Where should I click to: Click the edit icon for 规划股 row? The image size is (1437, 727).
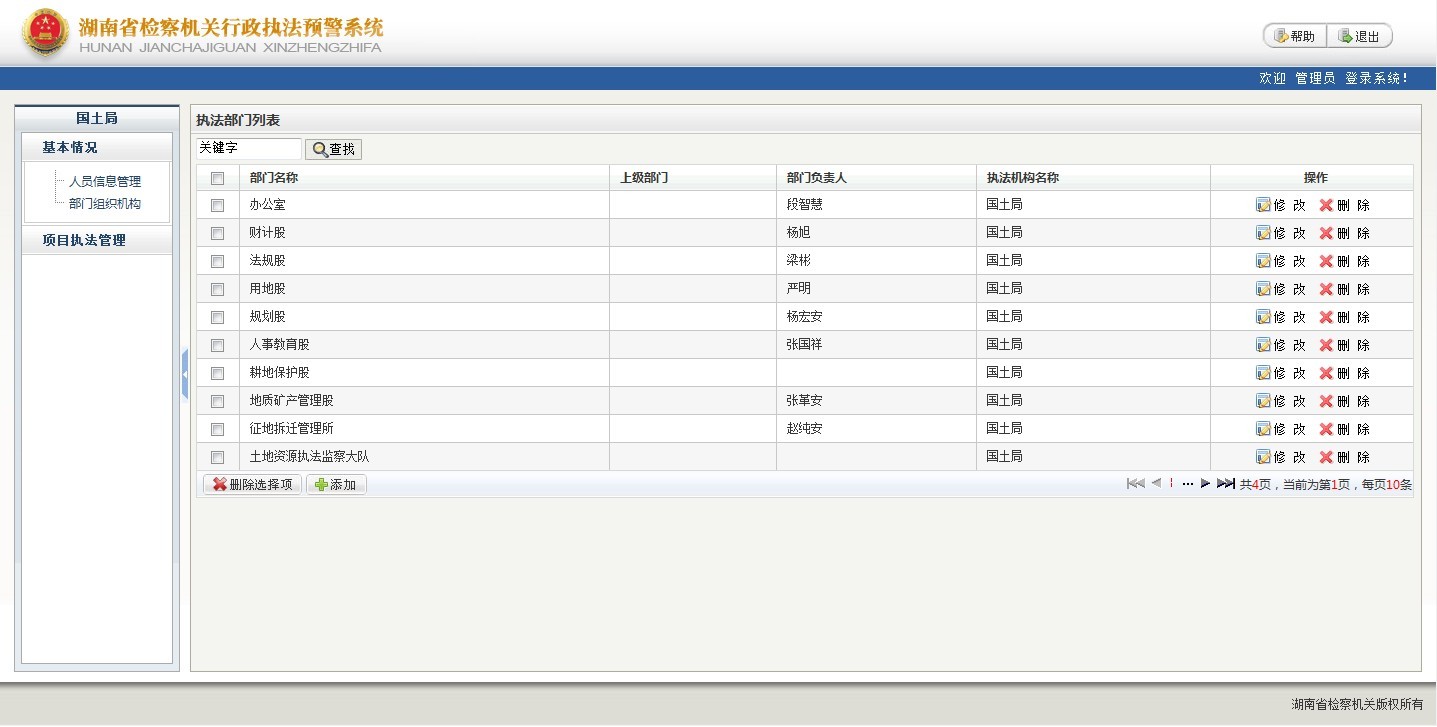pos(1263,317)
